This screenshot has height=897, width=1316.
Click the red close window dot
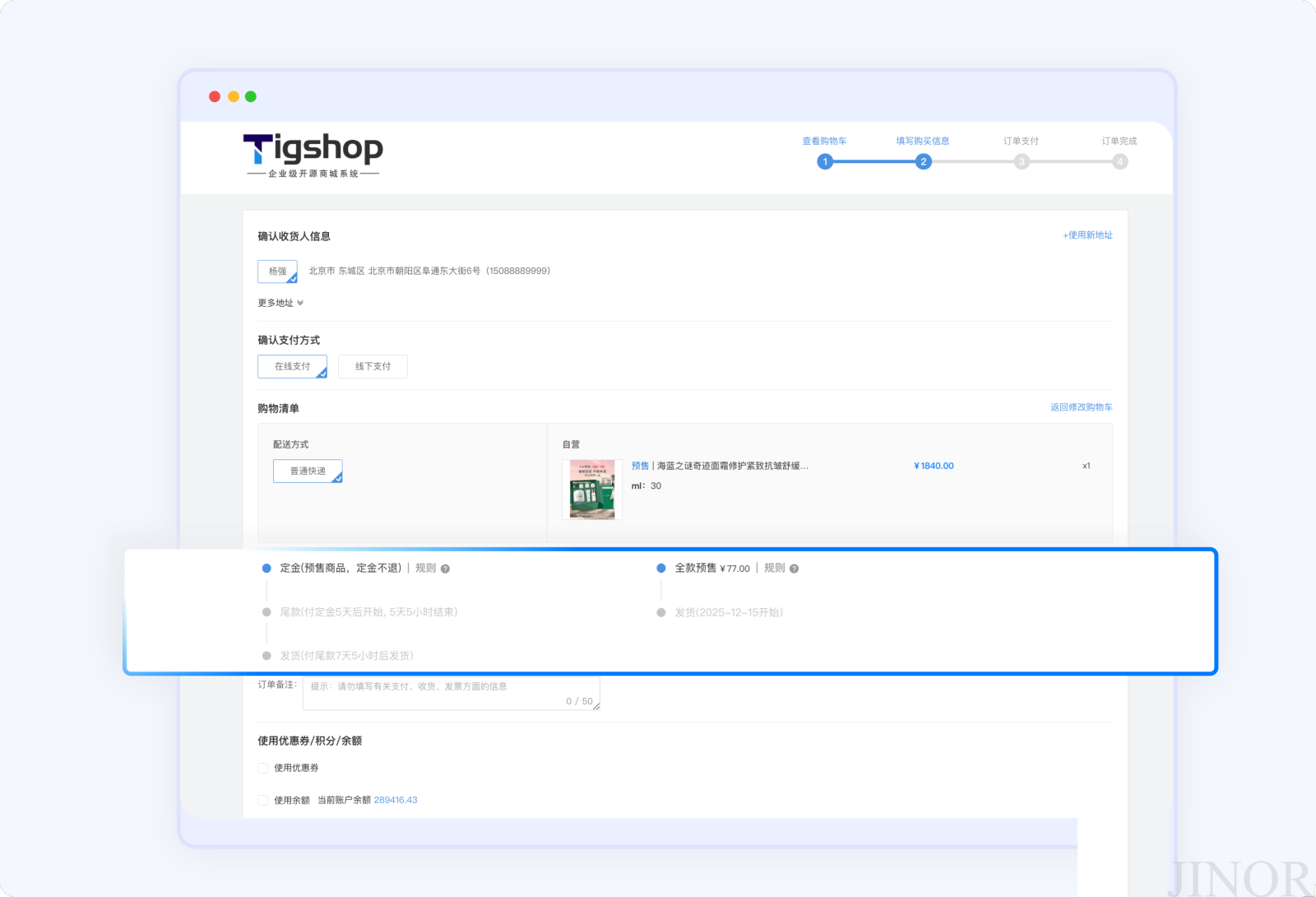click(x=215, y=96)
